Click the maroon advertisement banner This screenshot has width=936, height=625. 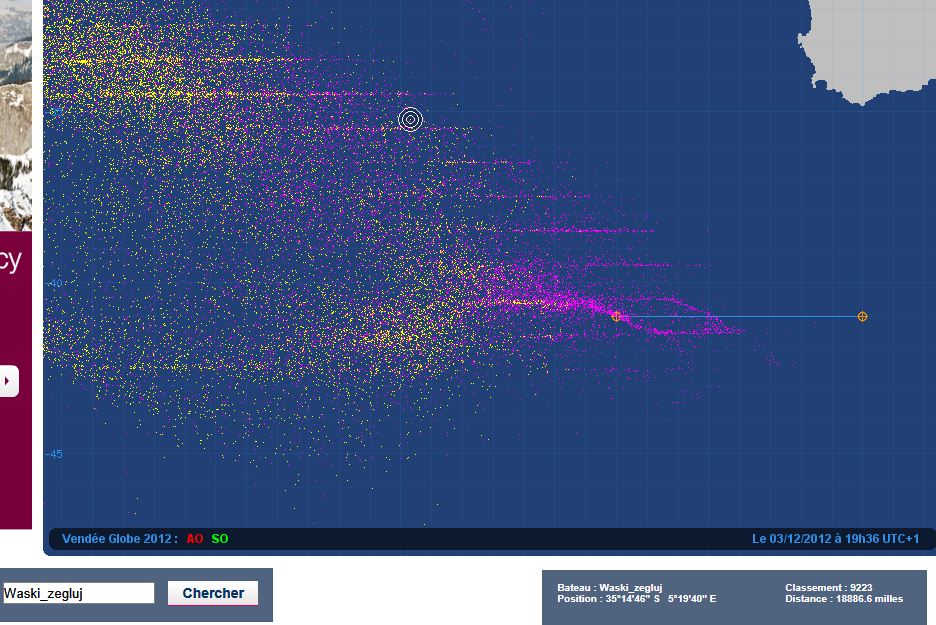click(15, 450)
